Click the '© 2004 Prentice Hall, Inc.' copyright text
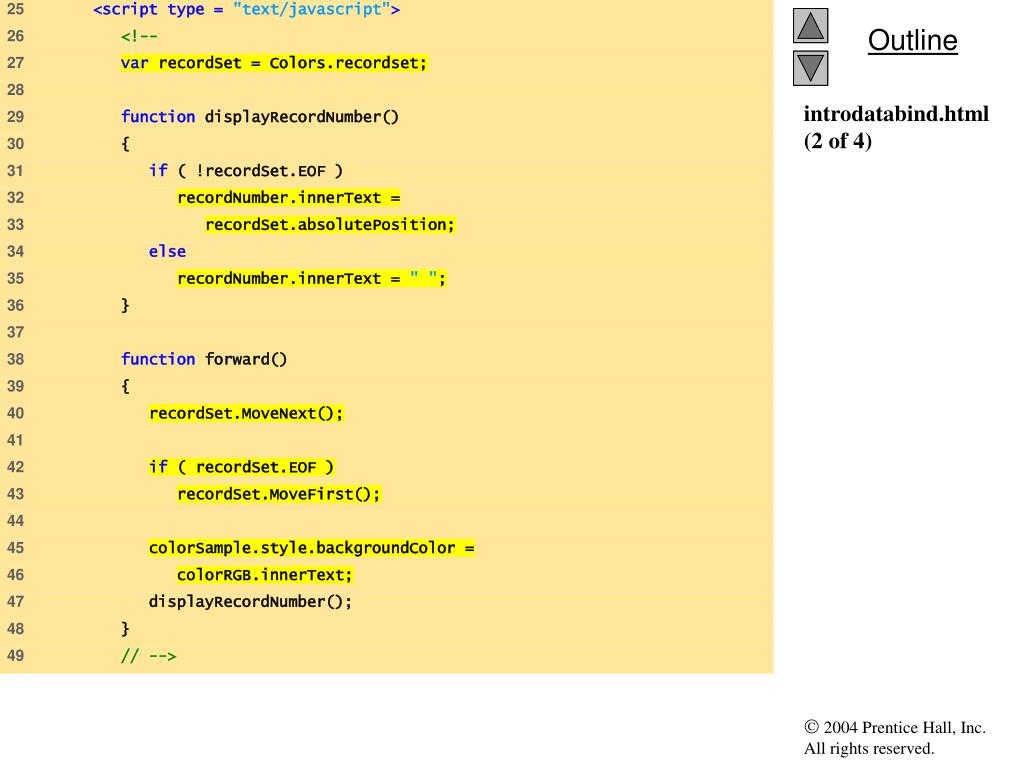 click(x=895, y=728)
